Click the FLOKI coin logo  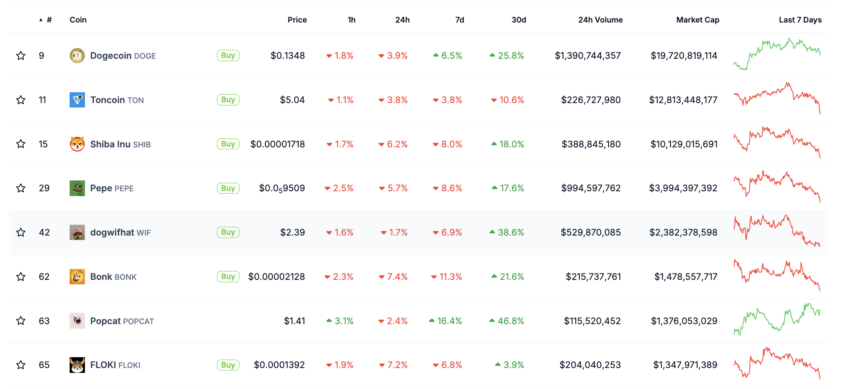(x=77, y=365)
